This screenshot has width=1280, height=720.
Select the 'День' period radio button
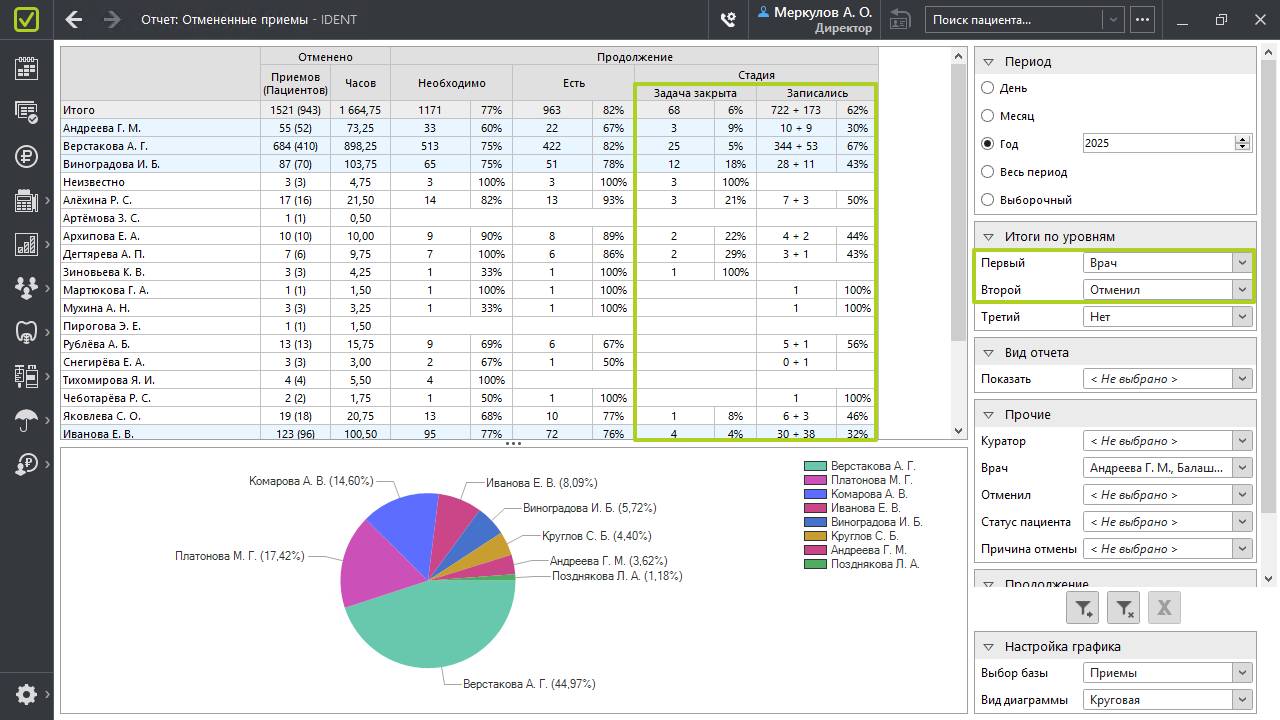point(988,88)
